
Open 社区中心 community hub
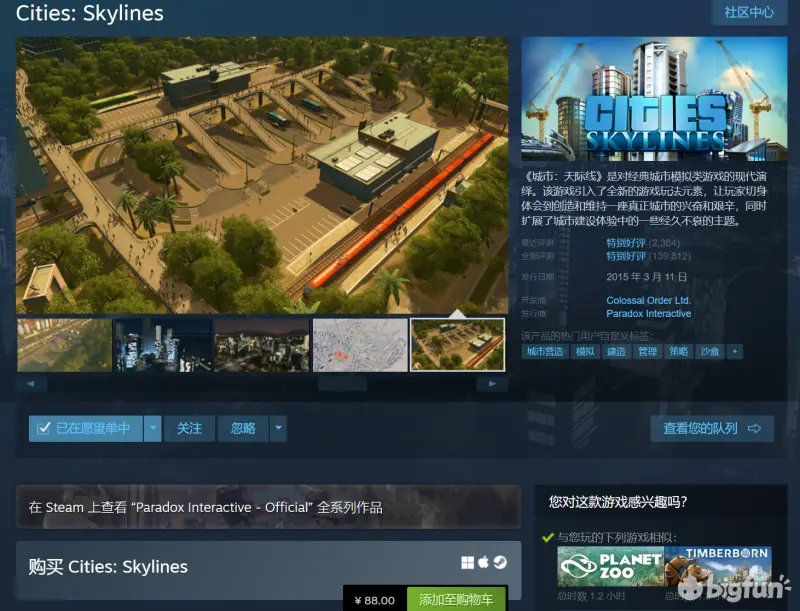[749, 12]
